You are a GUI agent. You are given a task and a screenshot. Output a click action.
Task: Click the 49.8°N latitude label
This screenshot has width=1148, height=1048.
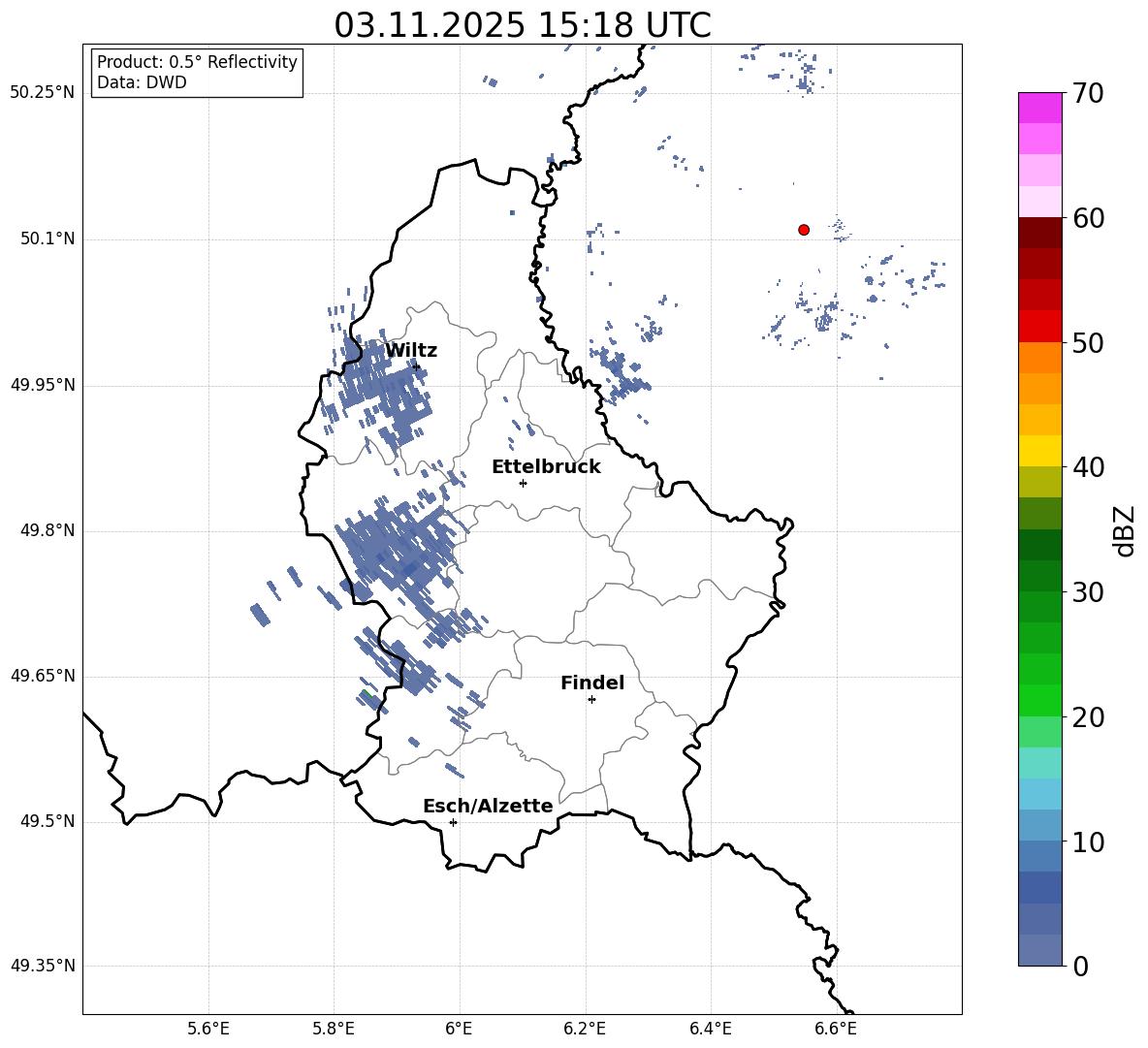pos(47,530)
